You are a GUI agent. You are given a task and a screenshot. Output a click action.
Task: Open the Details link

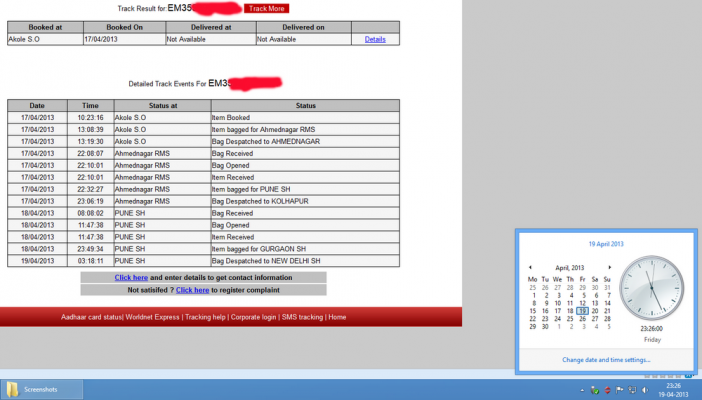point(375,39)
